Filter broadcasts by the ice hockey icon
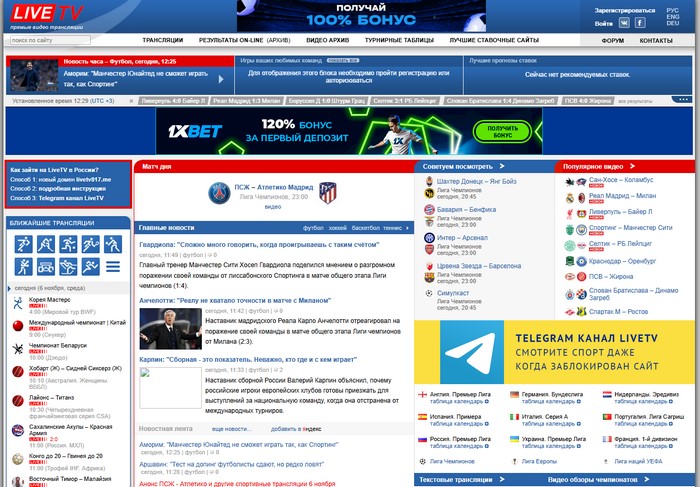 point(46,244)
